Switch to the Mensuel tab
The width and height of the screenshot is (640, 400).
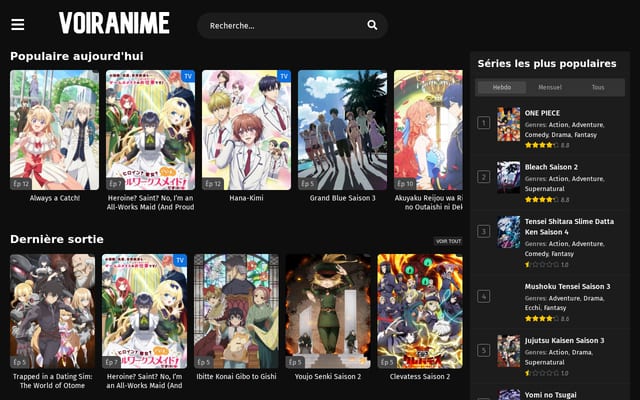pos(550,87)
